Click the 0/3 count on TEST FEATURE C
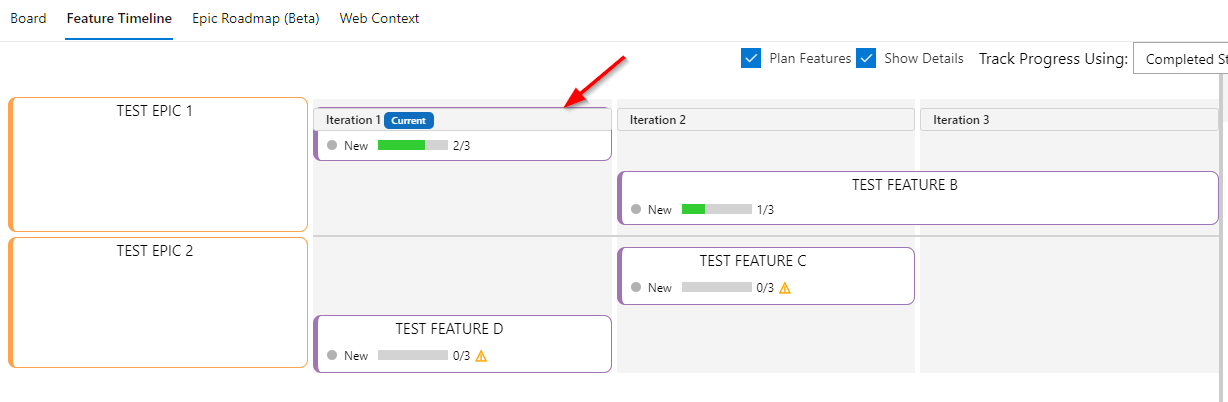The image size is (1228, 402). coord(765,288)
